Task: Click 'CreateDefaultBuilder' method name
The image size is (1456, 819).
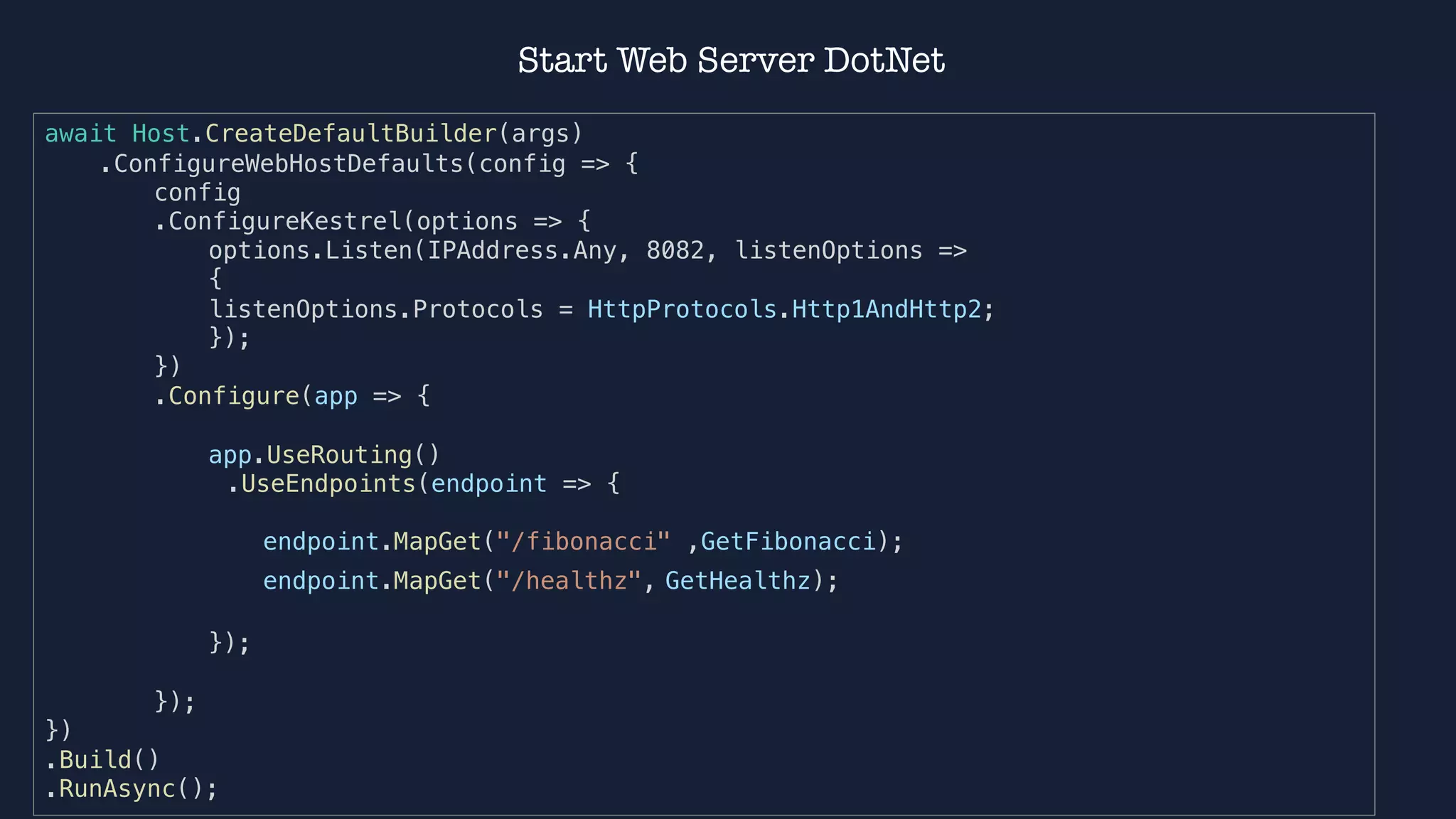Action: tap(351, 134)
